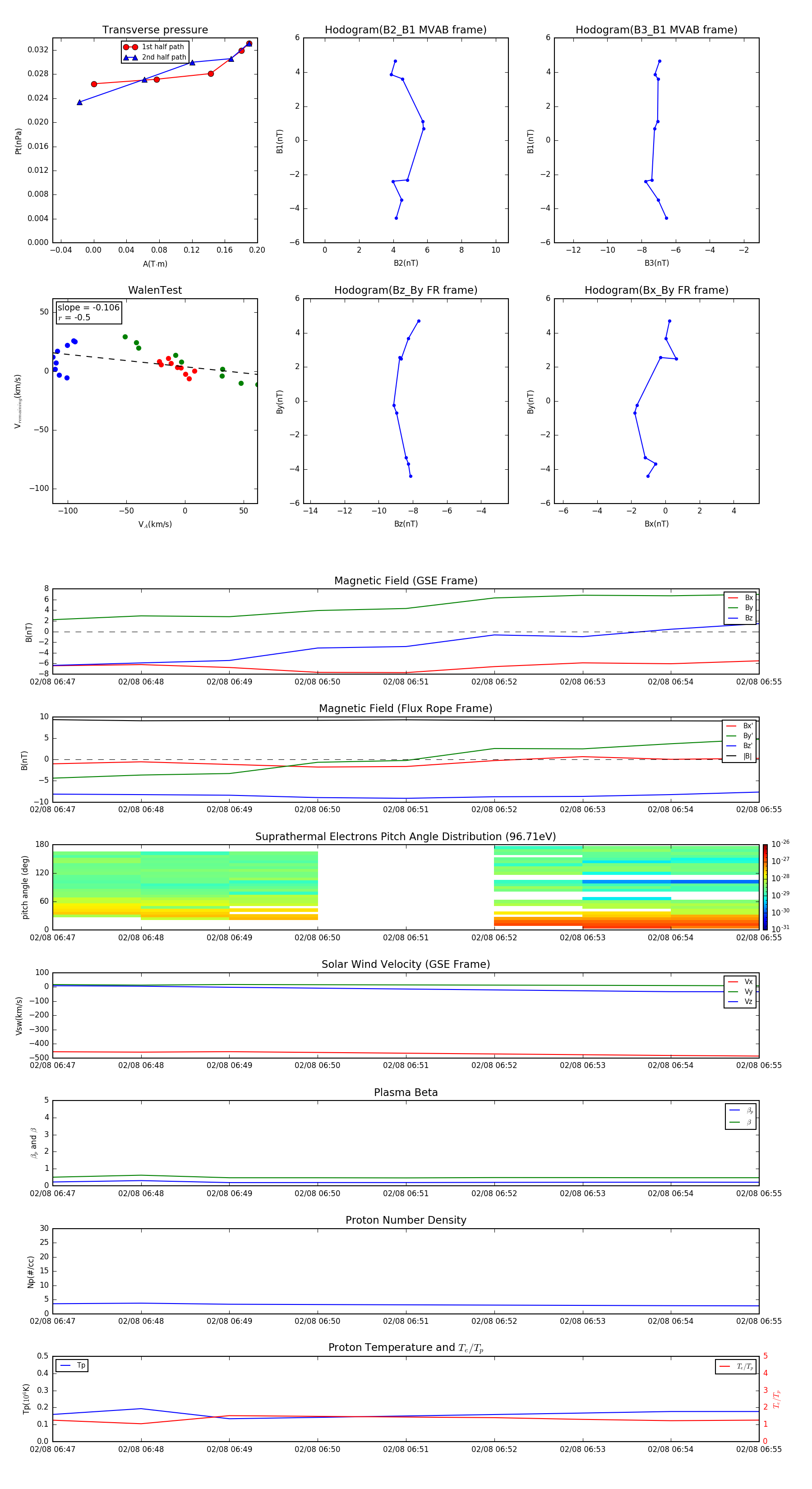Click the "r = -0.5" annotation text
Screen dimensions: 812x1489
click(x=74, y=317)
